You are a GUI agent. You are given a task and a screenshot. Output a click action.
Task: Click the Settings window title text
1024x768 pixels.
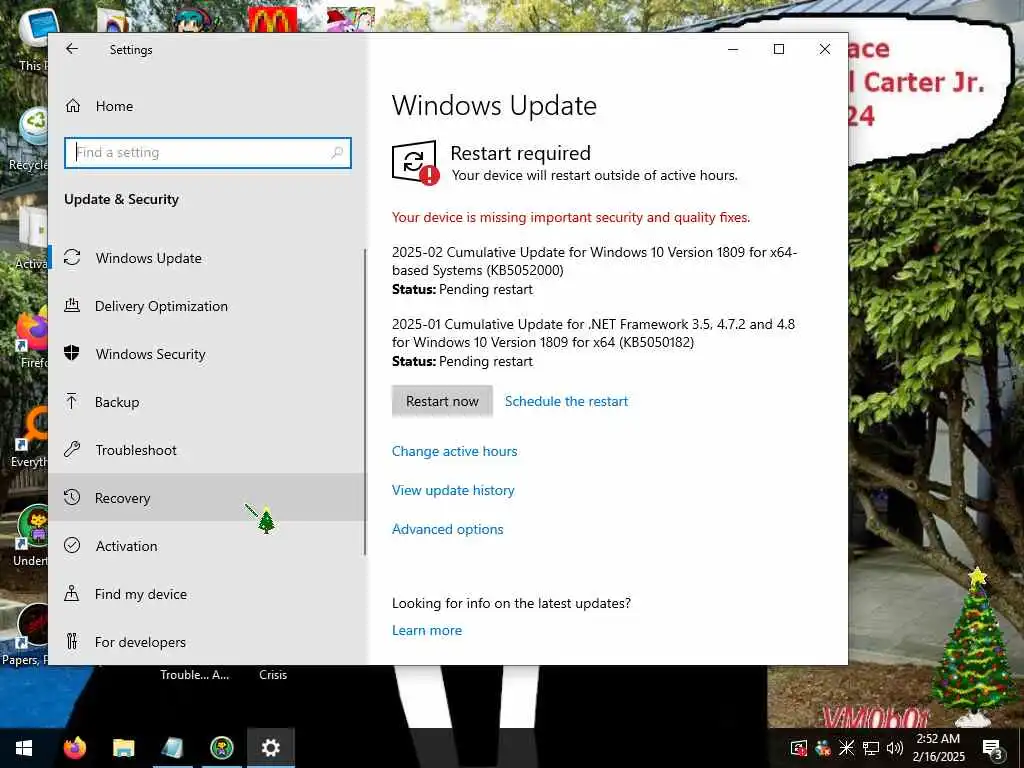(131, 50)
